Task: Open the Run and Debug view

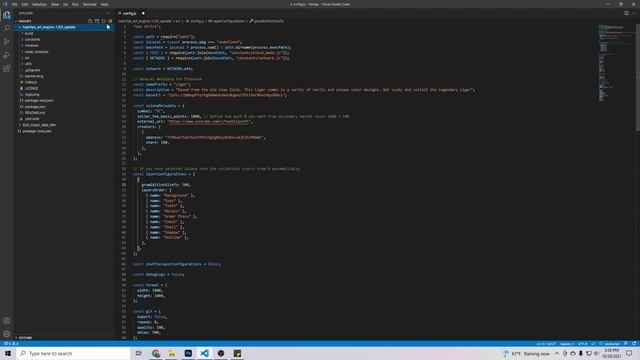Action: [7, 55]
